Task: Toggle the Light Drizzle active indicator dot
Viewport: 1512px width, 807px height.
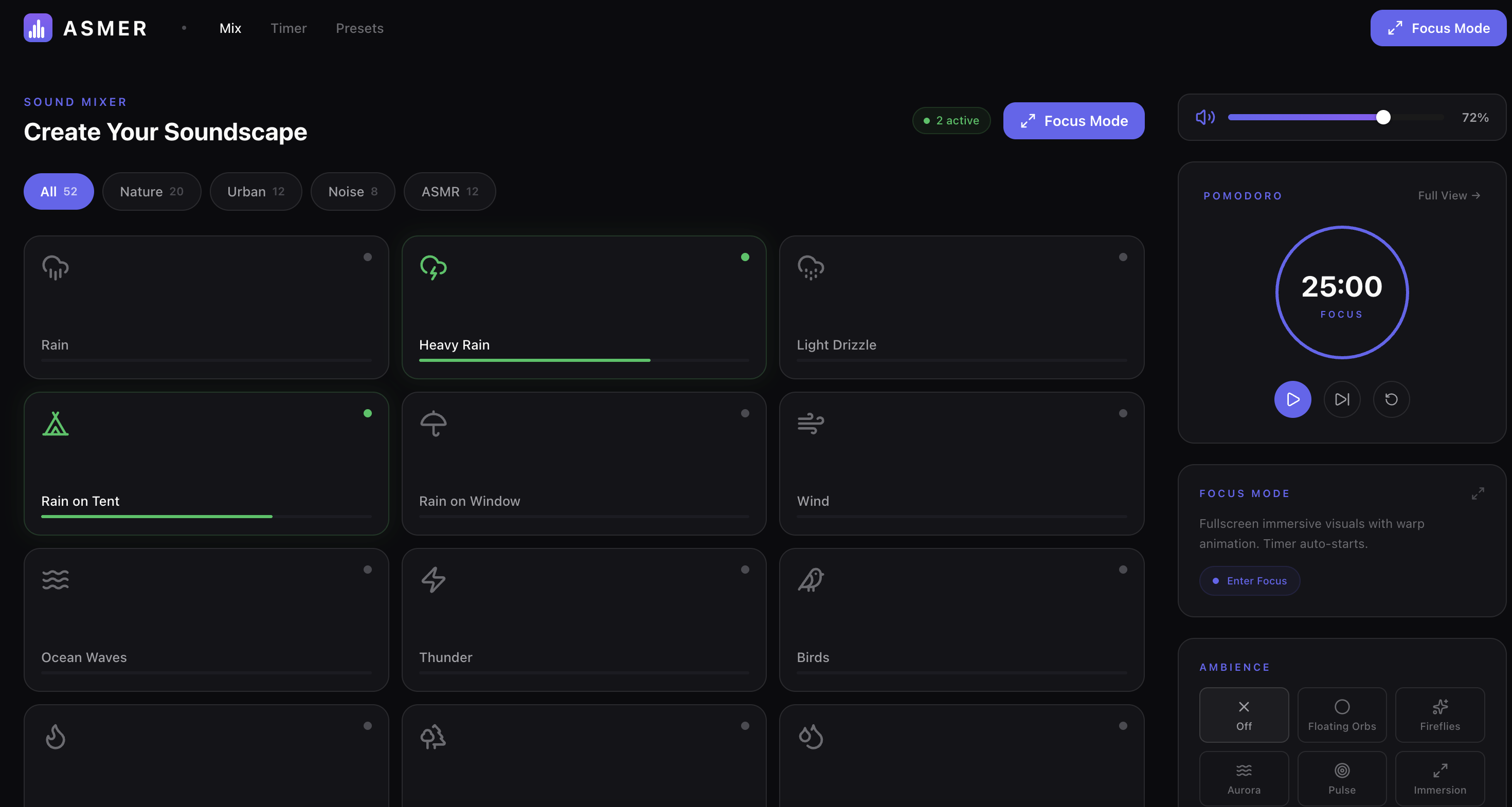Action: click(1123, 256)
